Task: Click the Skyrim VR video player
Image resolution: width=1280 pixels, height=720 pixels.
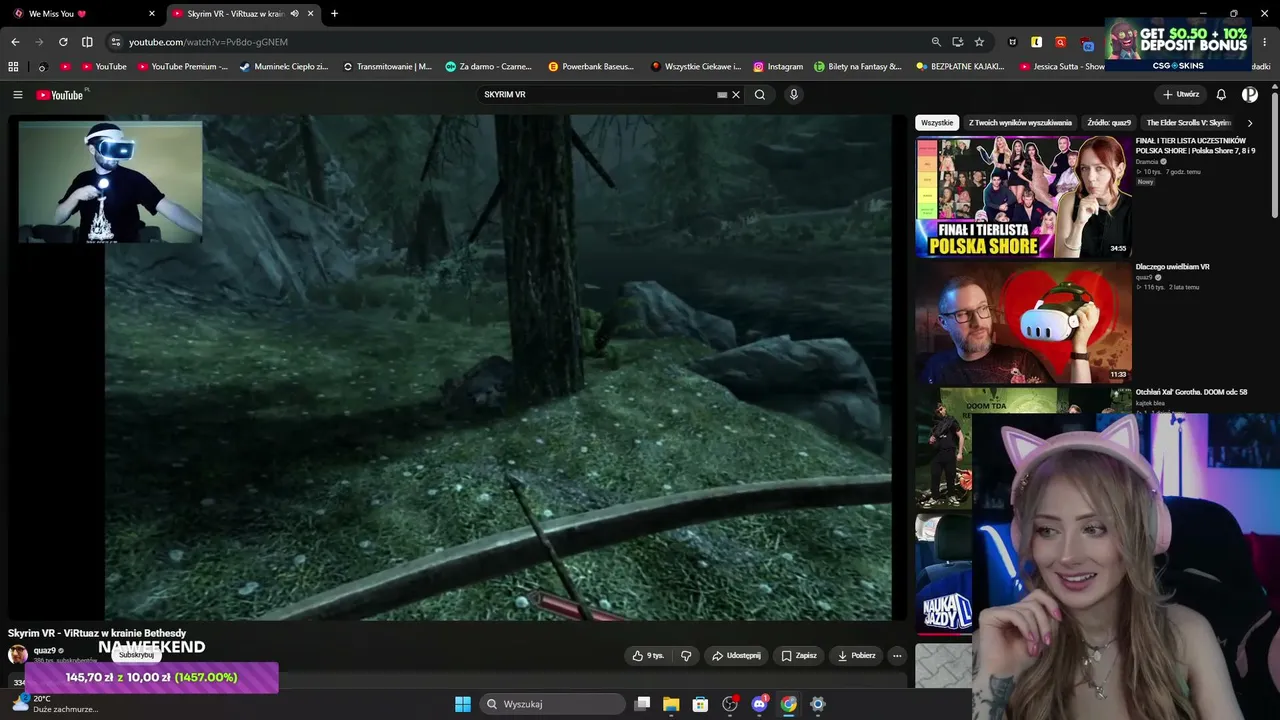Action: (457, 367)
